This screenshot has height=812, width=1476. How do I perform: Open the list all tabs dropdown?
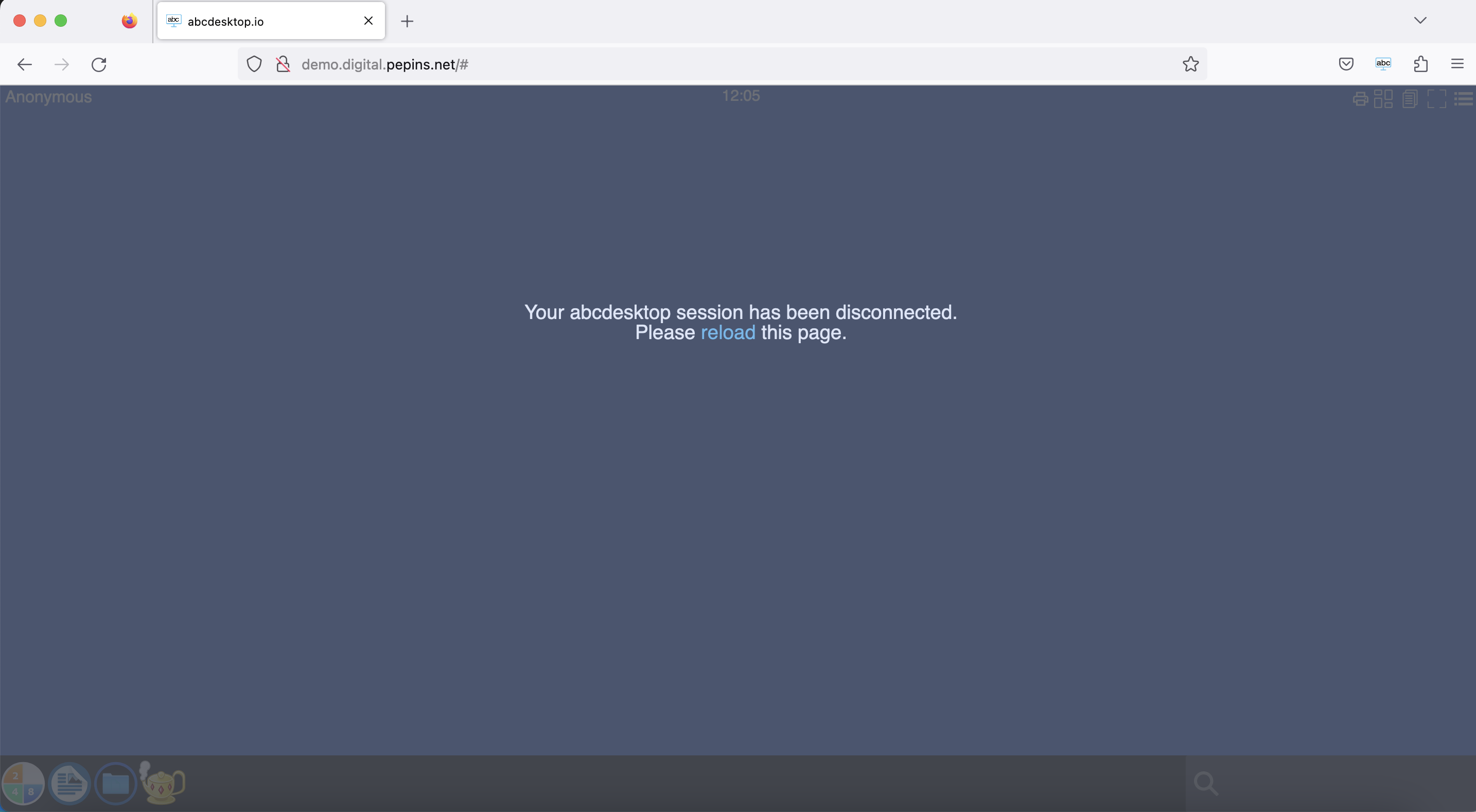coord(1420,20)
